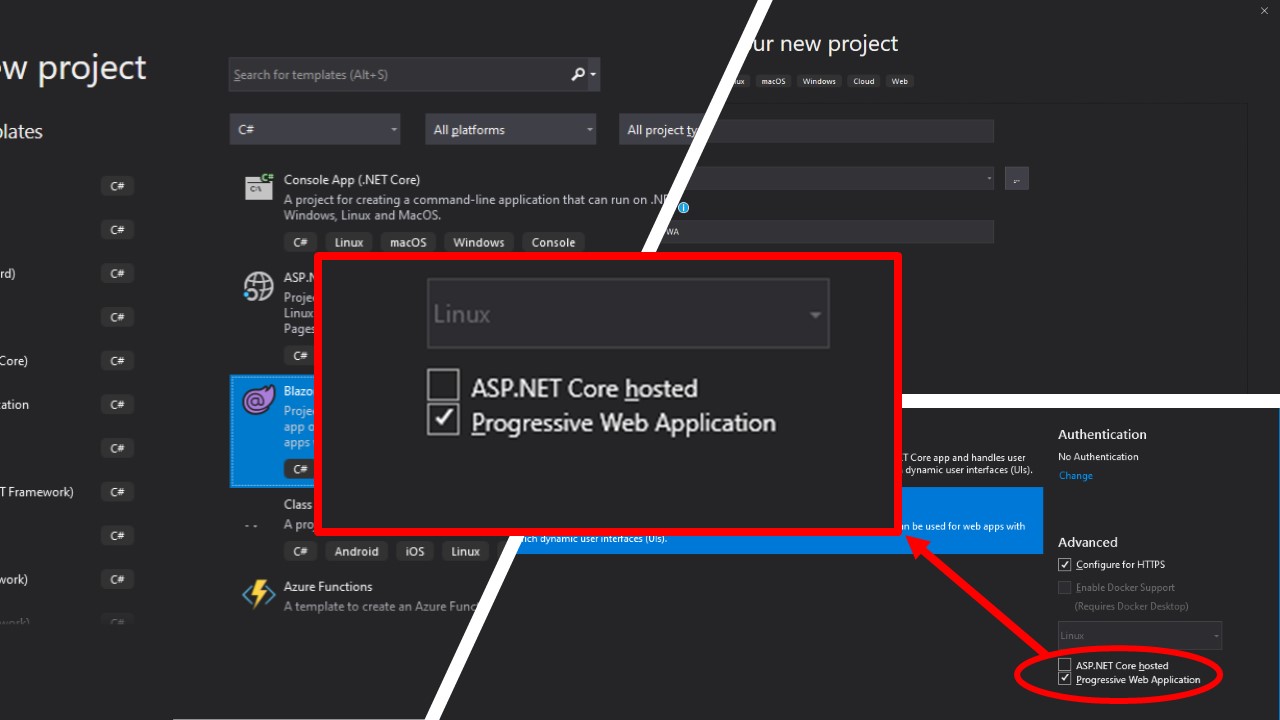Screen dimensions: 1280x720
Task: Click the iOS tag under Class library
Action: click(x=415, y=551)
